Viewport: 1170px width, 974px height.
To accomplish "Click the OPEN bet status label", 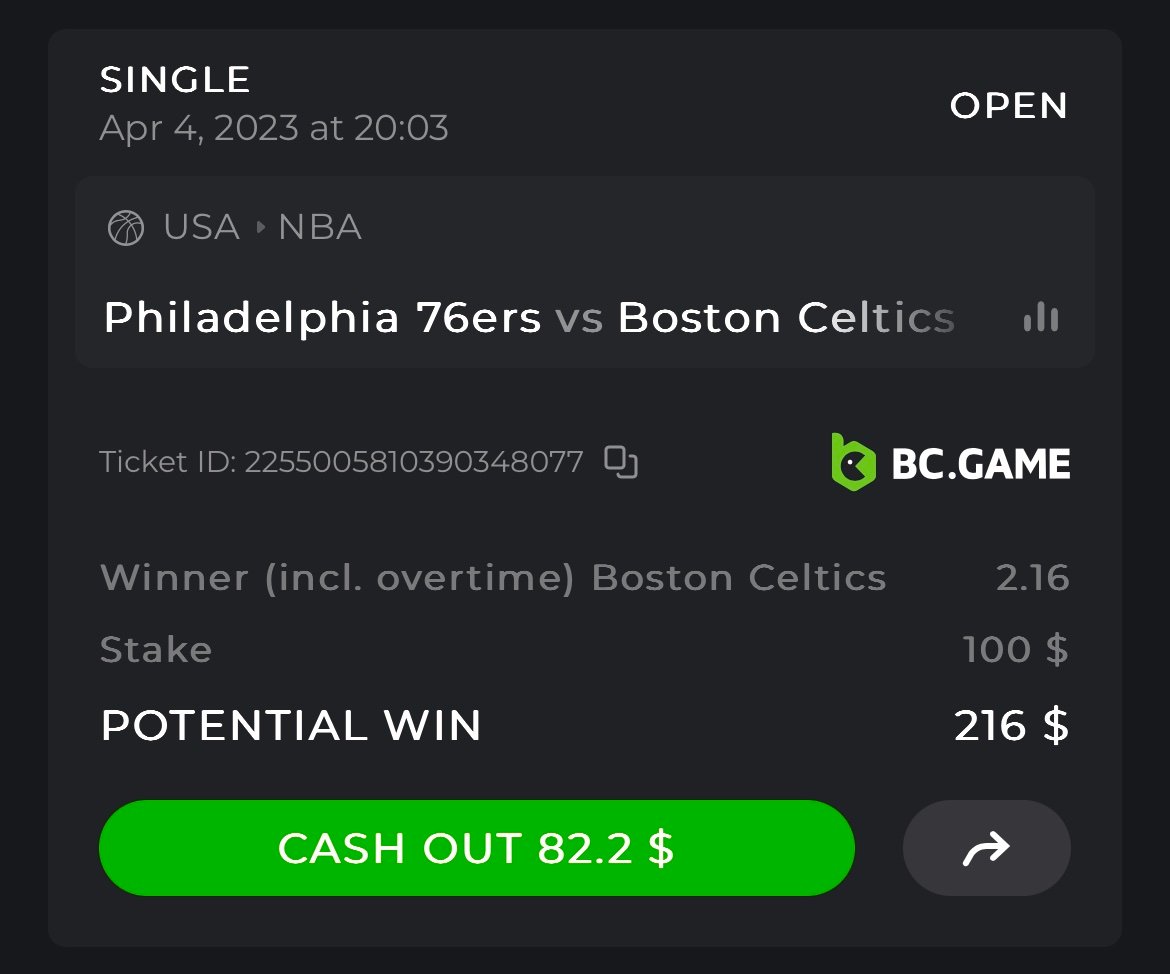I will point(1009,106).
